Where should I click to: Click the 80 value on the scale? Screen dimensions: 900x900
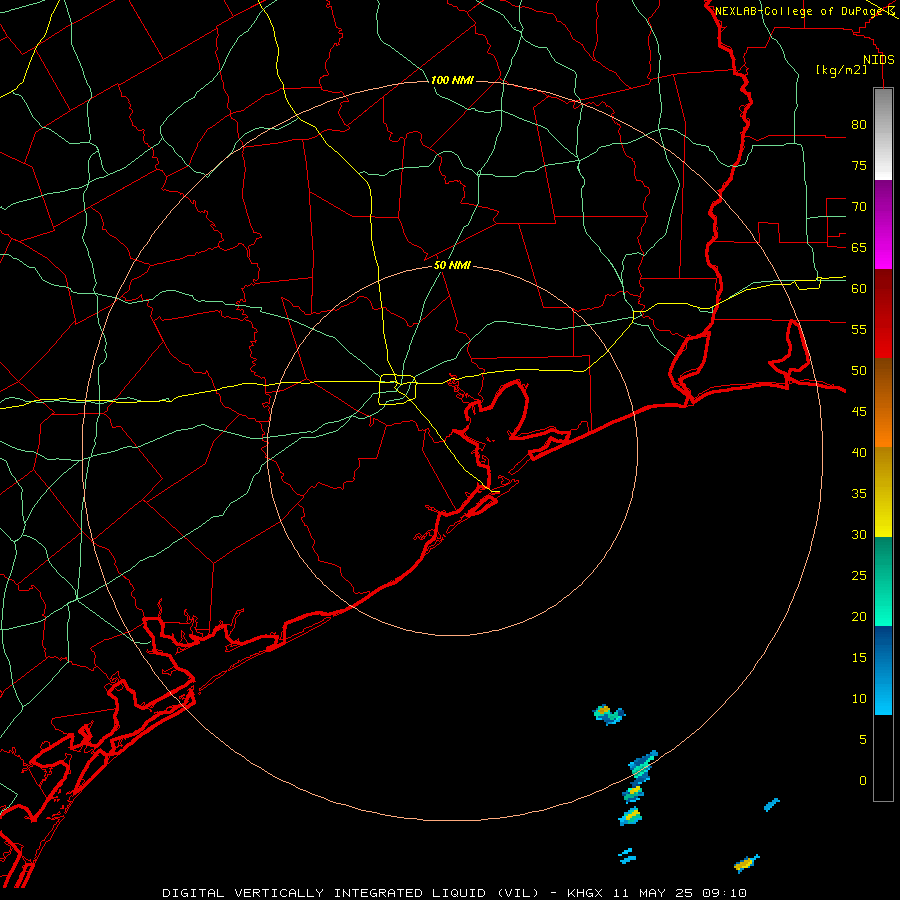click(859, 125)
